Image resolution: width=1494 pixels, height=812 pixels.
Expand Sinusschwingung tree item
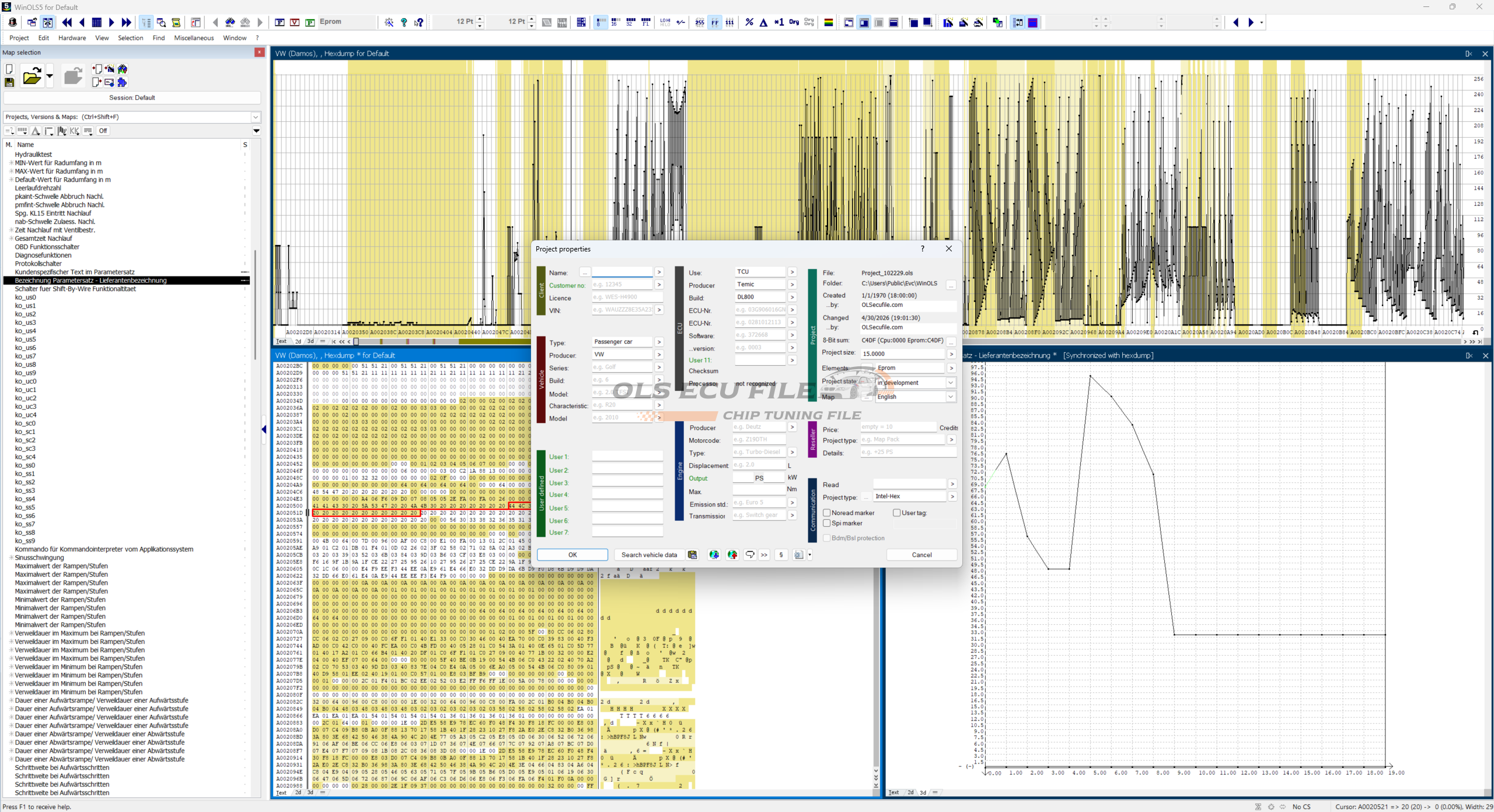pyautogui.click(x=11, y=558)
